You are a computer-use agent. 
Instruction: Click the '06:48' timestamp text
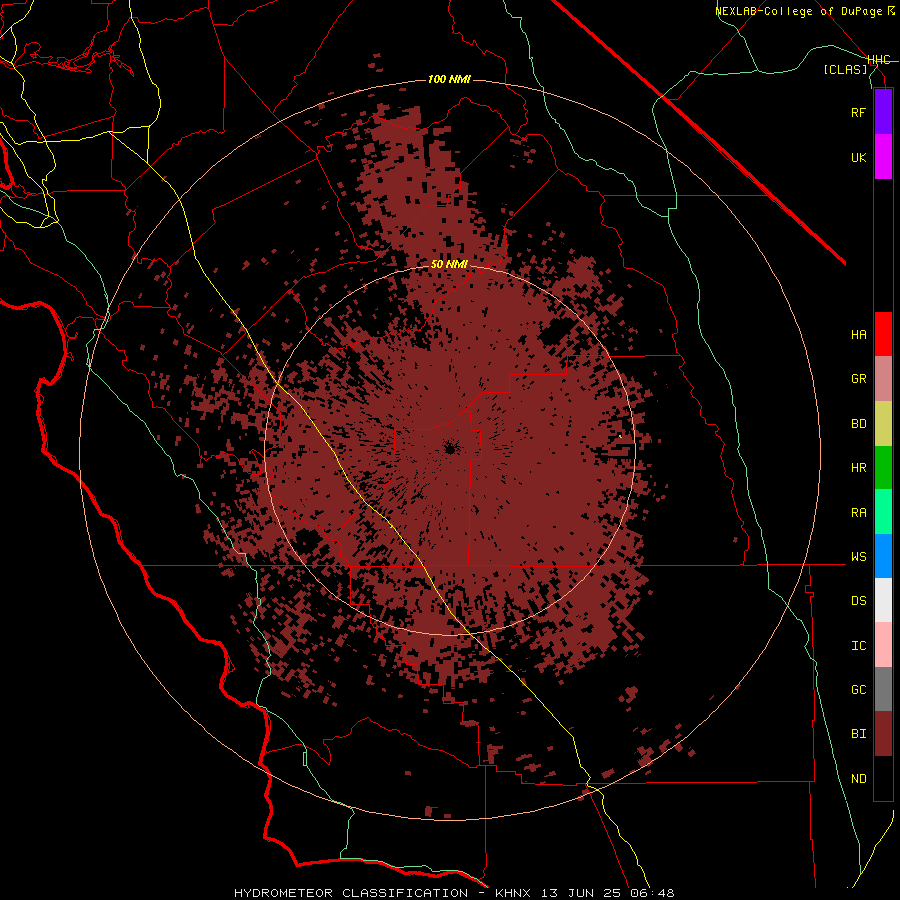point(651,893)
